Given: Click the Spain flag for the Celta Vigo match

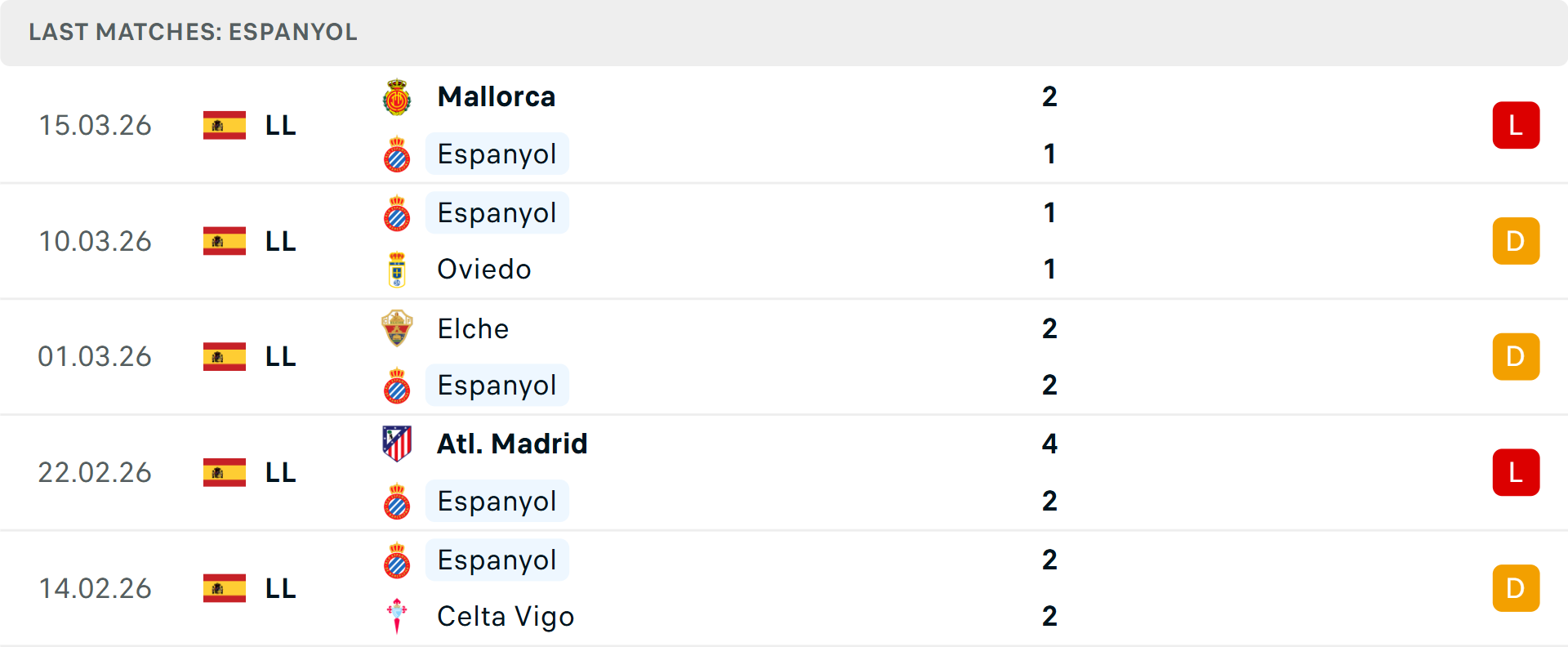Looking at the screenshot, I should [x=224, y=588].
